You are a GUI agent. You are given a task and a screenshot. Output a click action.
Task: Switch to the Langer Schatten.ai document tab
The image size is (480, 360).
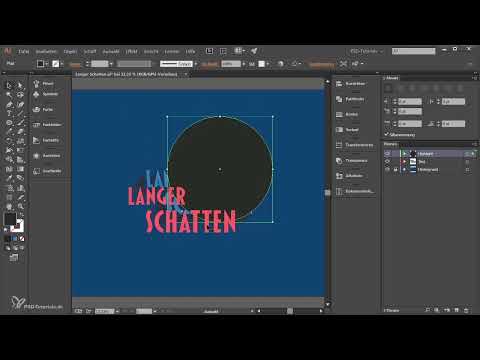(x=127, y=74)
